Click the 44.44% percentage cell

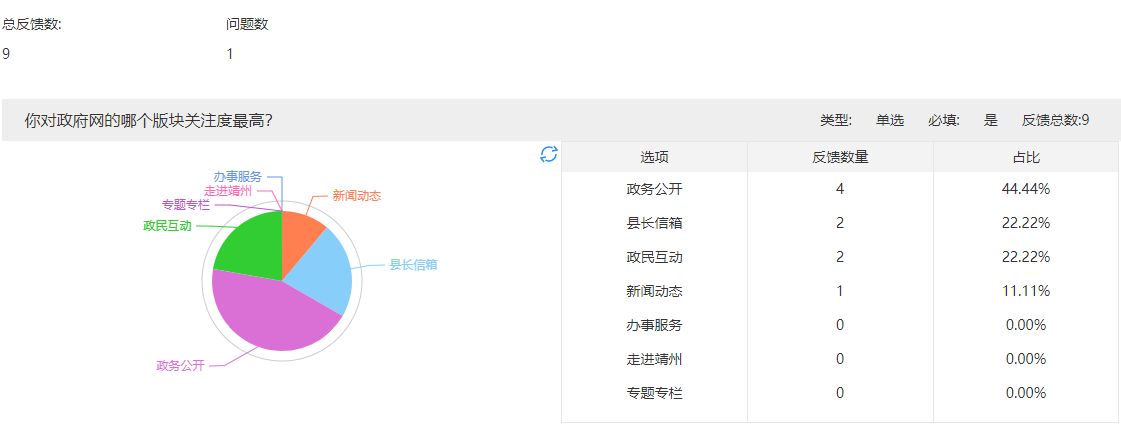[1026, 189]
